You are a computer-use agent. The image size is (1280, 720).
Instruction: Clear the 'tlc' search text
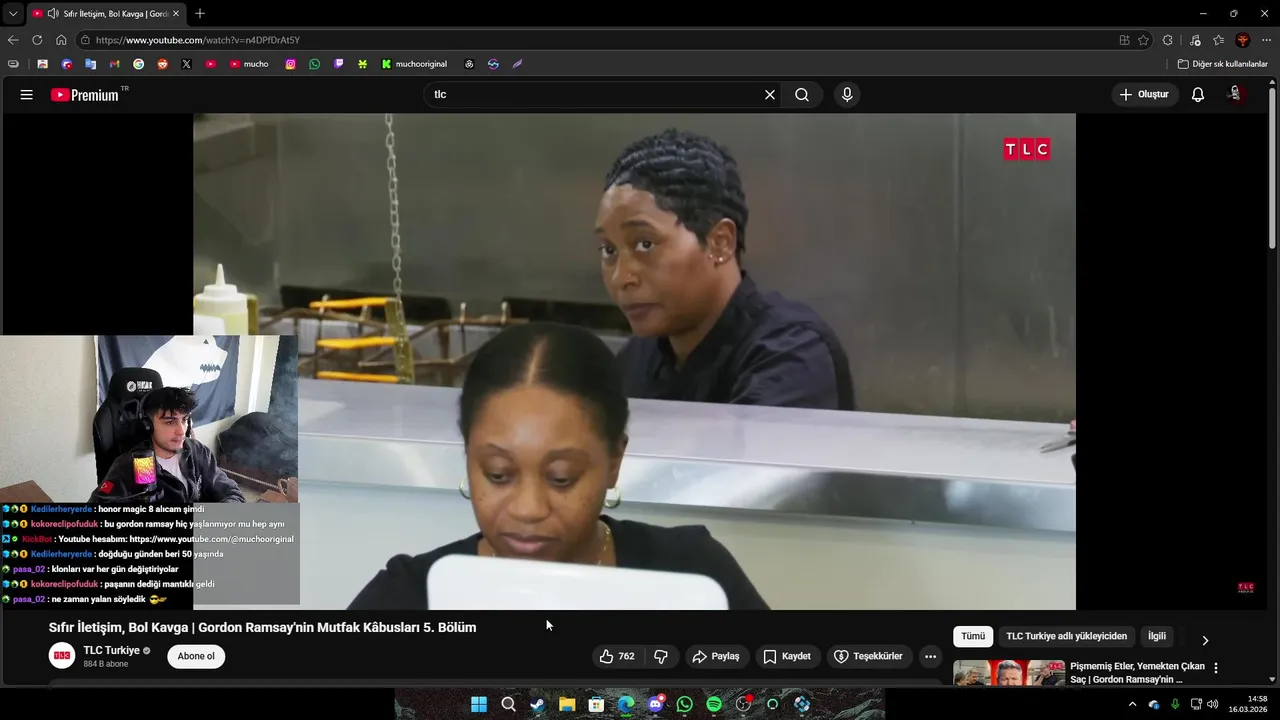tap(770, 95)
